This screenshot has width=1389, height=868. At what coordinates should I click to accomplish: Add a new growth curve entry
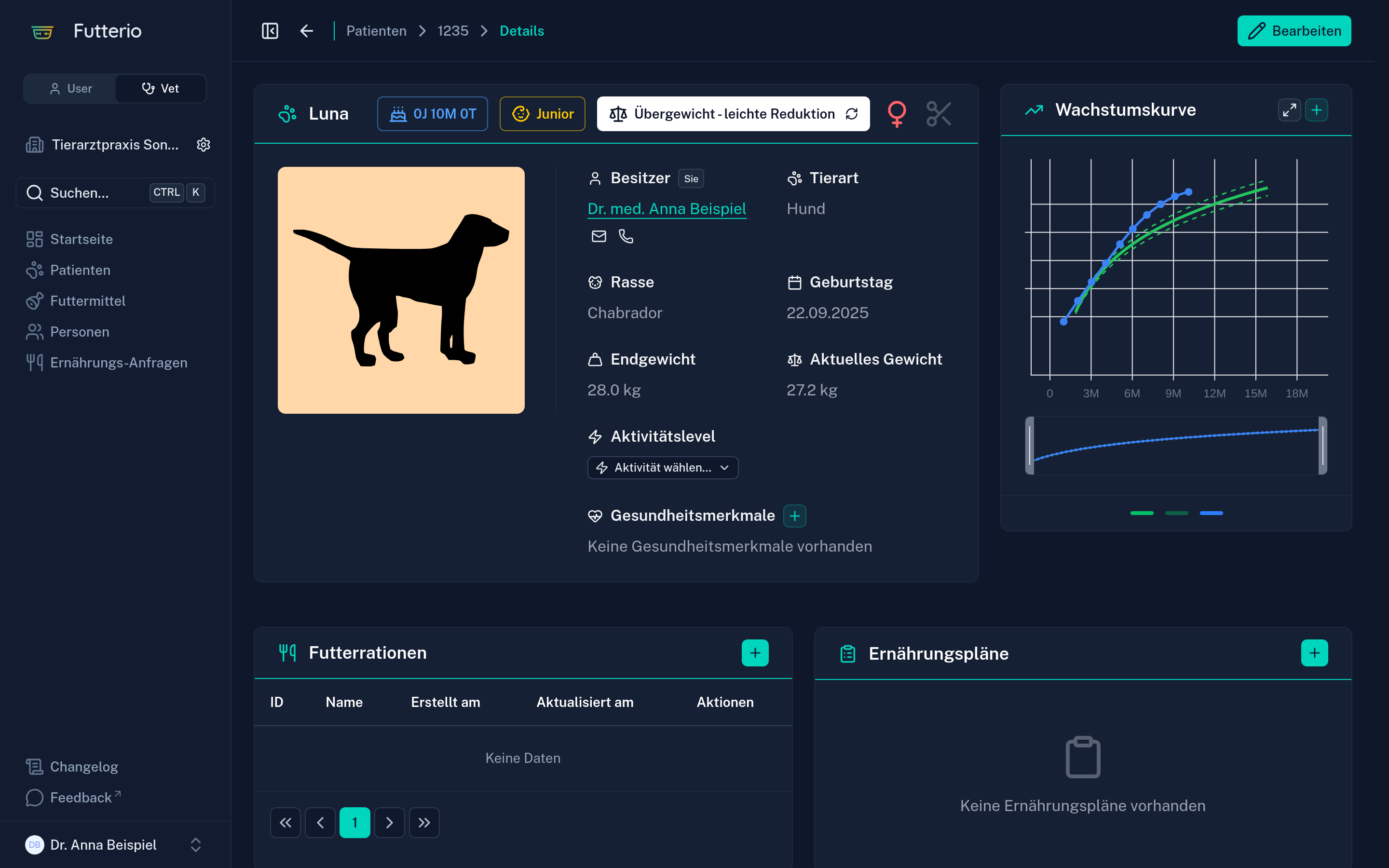[1317, 109]
